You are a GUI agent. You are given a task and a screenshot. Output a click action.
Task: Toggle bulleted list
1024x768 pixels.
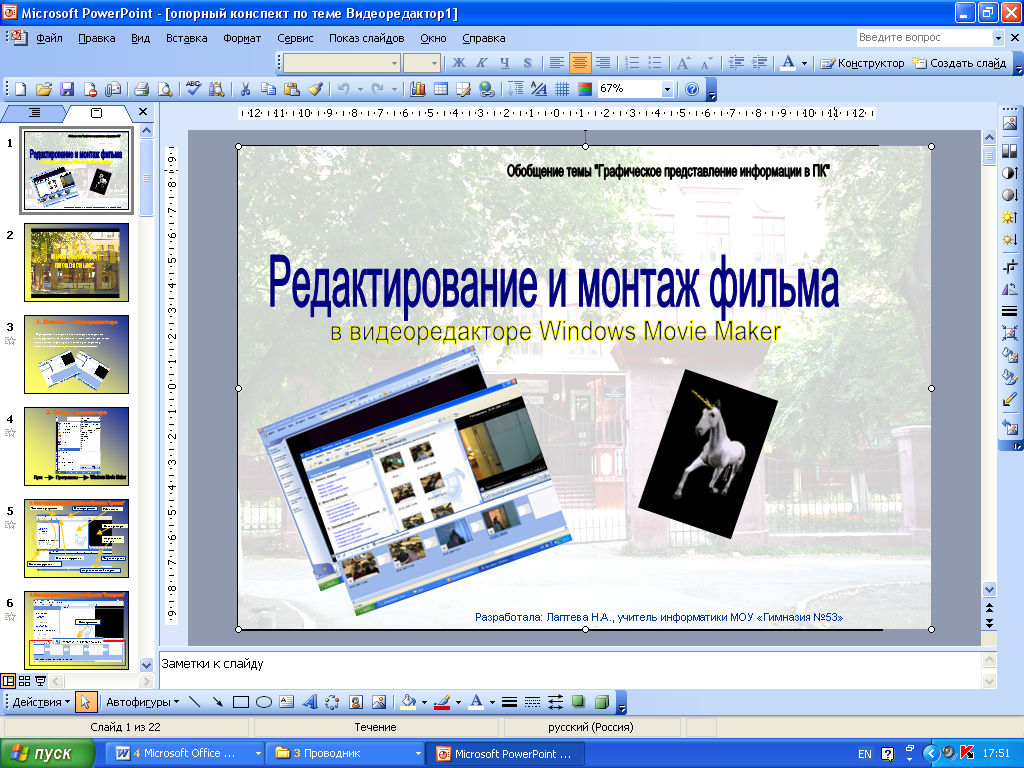(x=654, y=63)
